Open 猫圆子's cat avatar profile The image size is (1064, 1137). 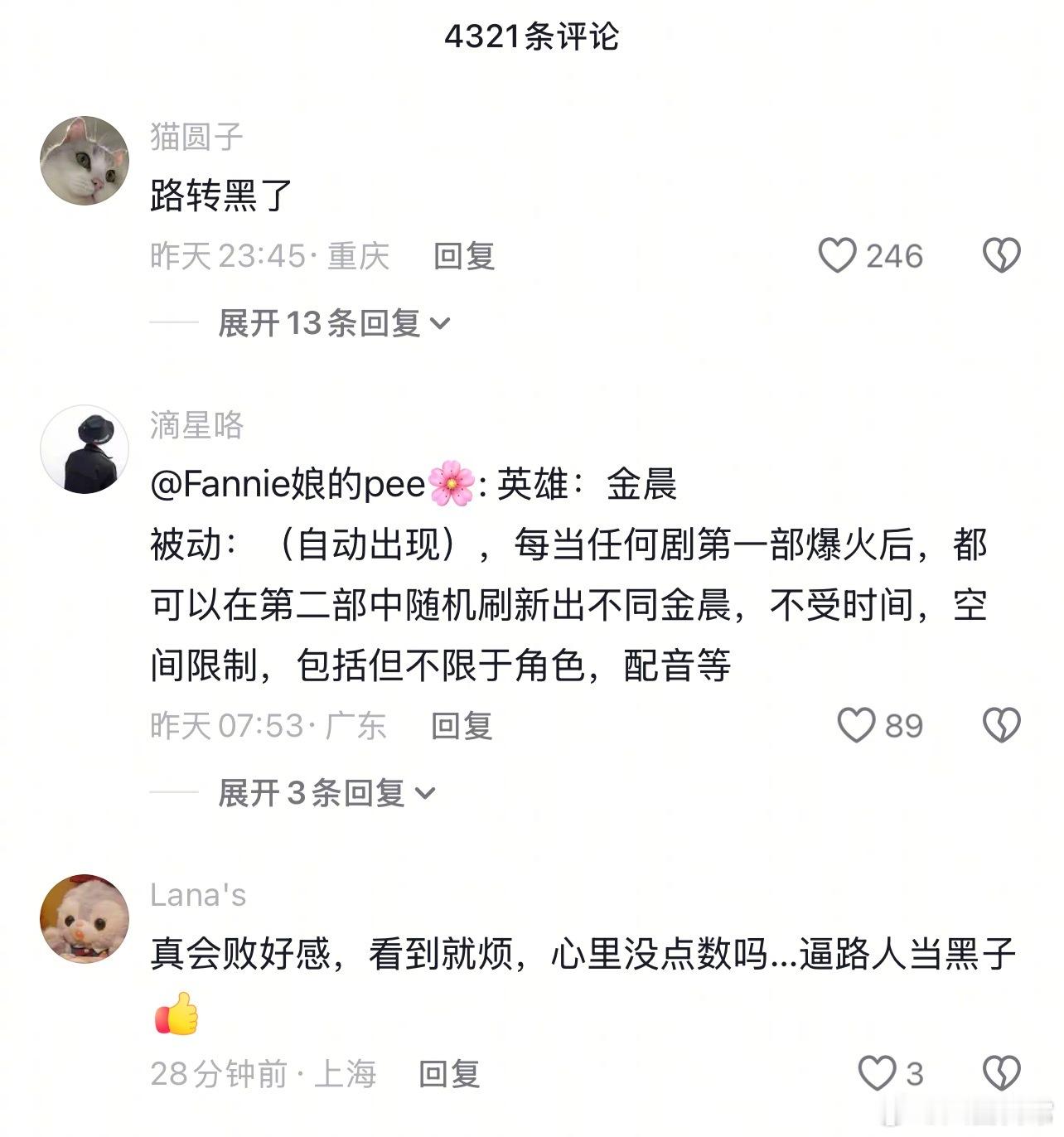pyautogui.click(x=85, y=161)
